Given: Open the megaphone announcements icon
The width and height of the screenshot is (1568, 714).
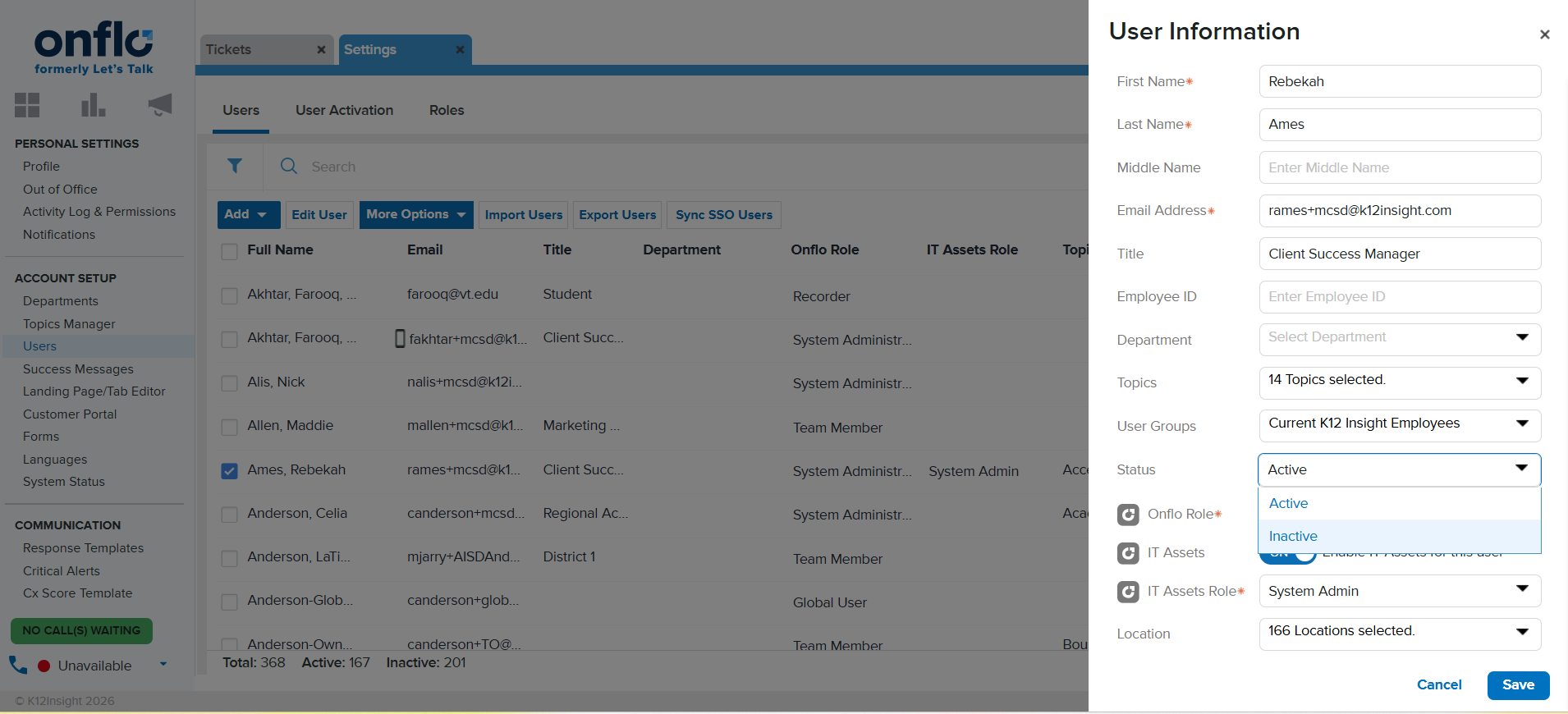Looking at the screenshot, I should (160, 104).
